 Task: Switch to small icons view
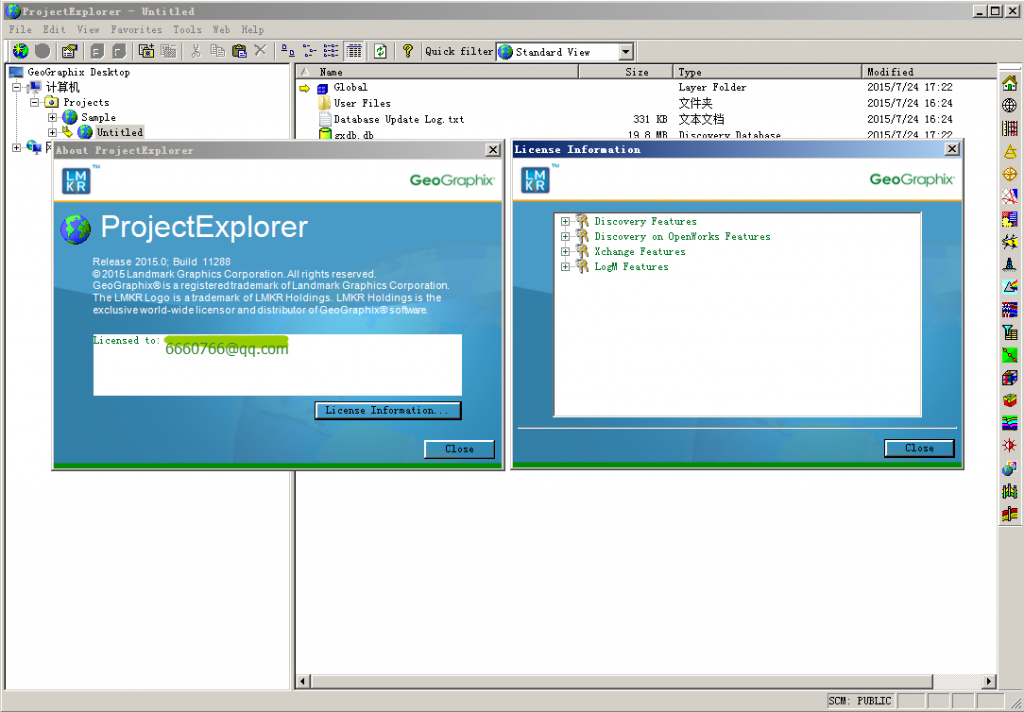point(310,51)
